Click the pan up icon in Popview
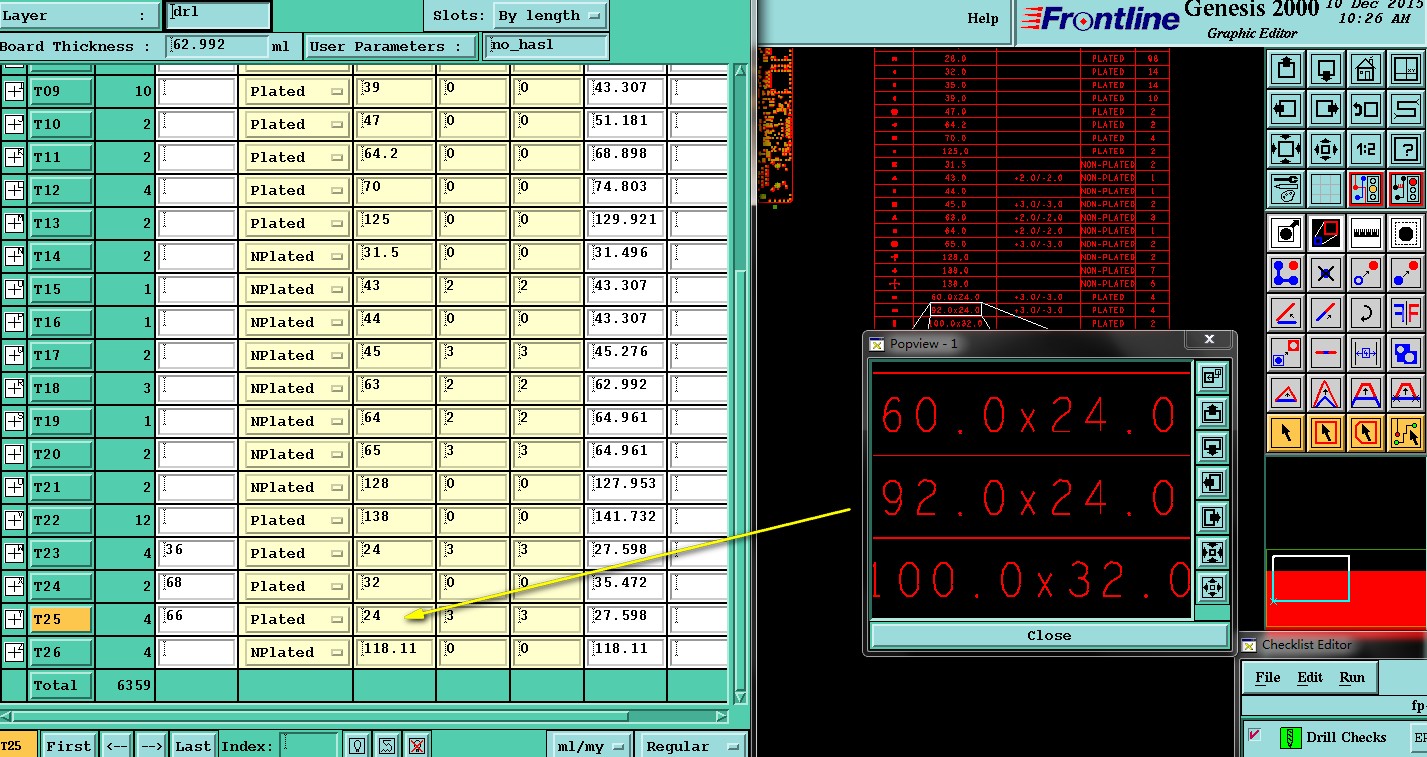 coord(1211,412)
